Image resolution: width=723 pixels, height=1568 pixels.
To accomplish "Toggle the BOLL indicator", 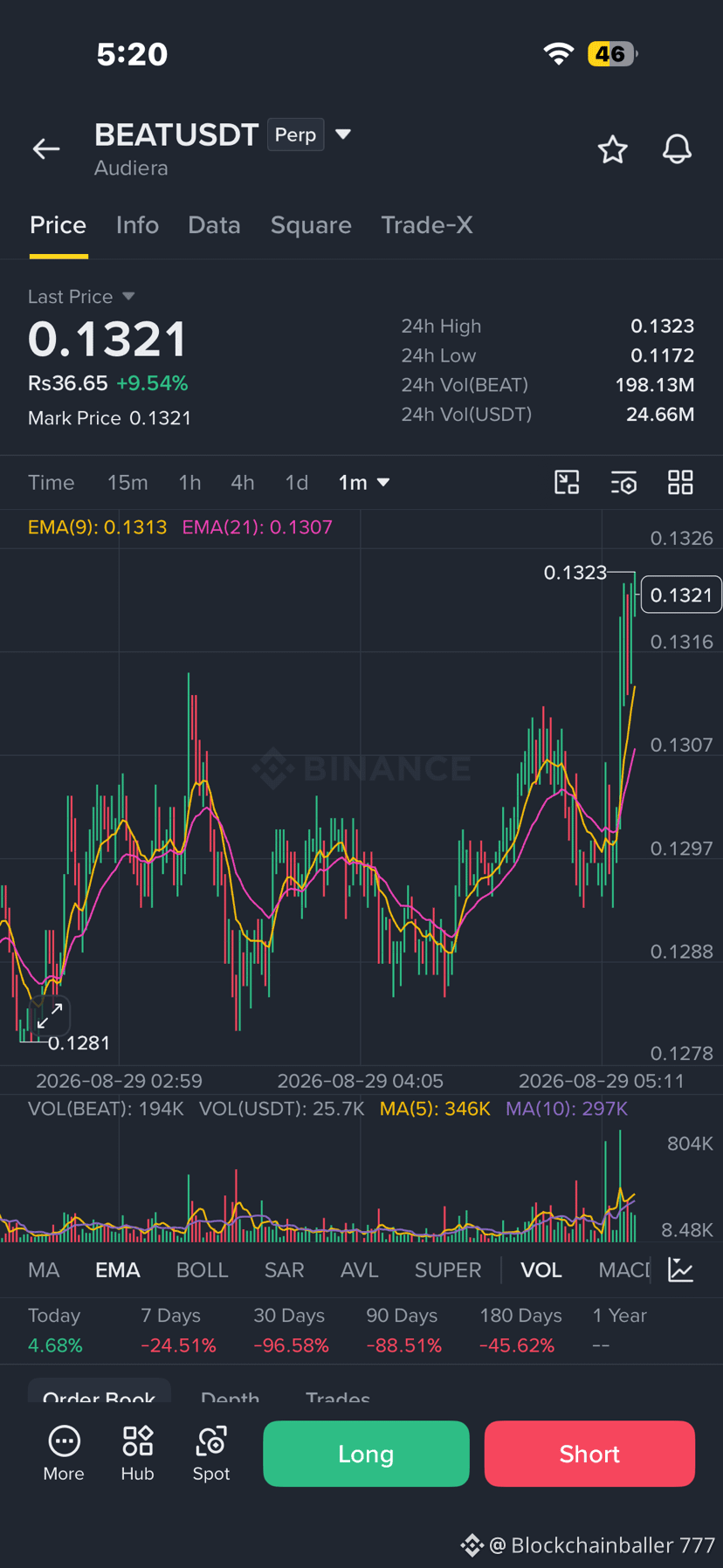I will click(202, 1270).
